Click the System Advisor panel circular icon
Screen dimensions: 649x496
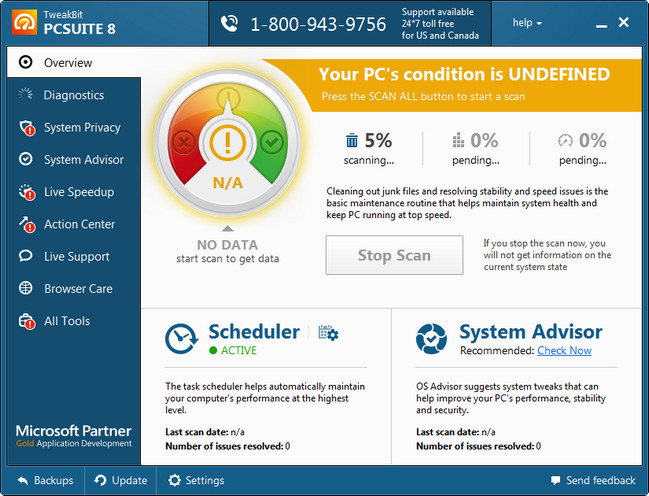(431, 339)
